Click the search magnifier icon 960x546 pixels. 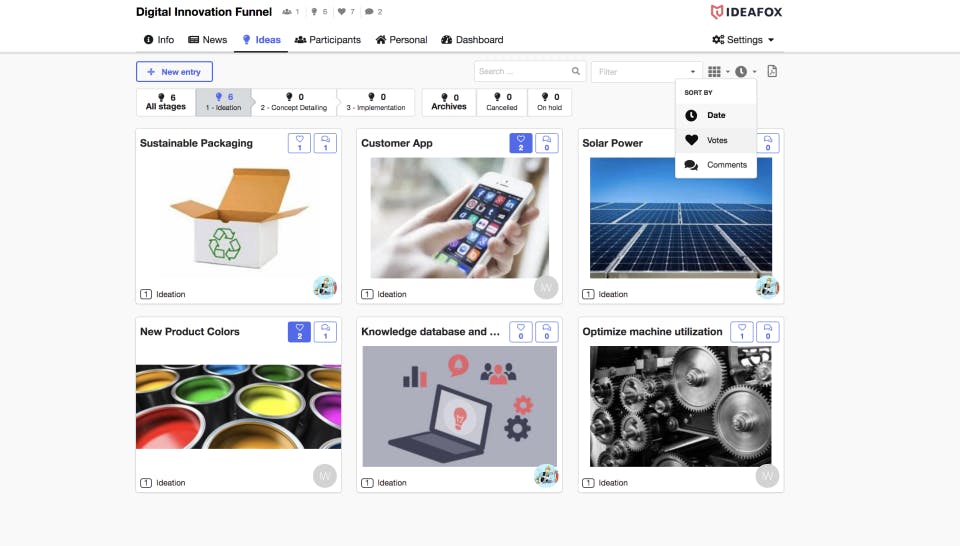pos(576,72)
